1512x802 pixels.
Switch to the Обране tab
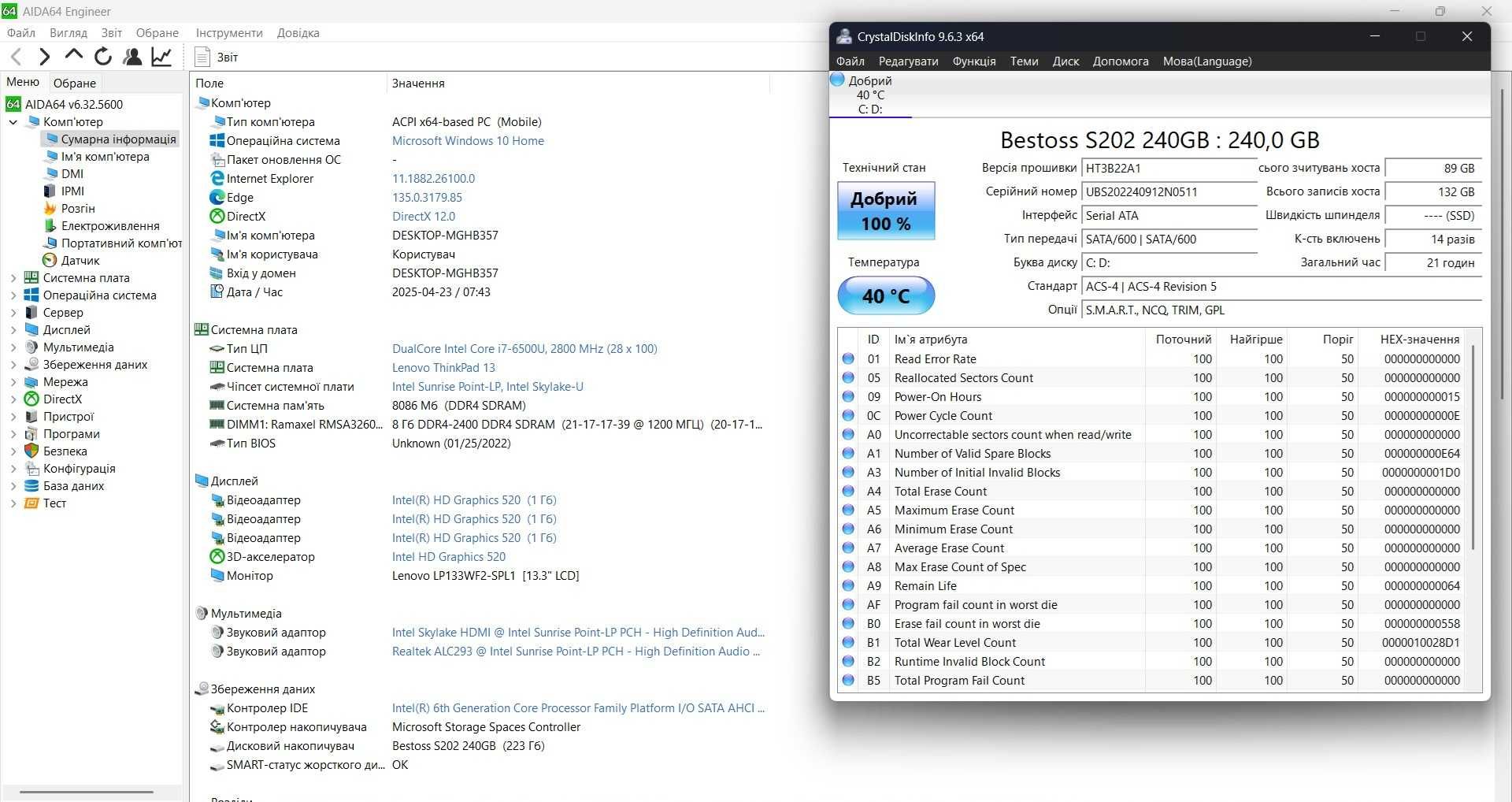coord(75,83)
